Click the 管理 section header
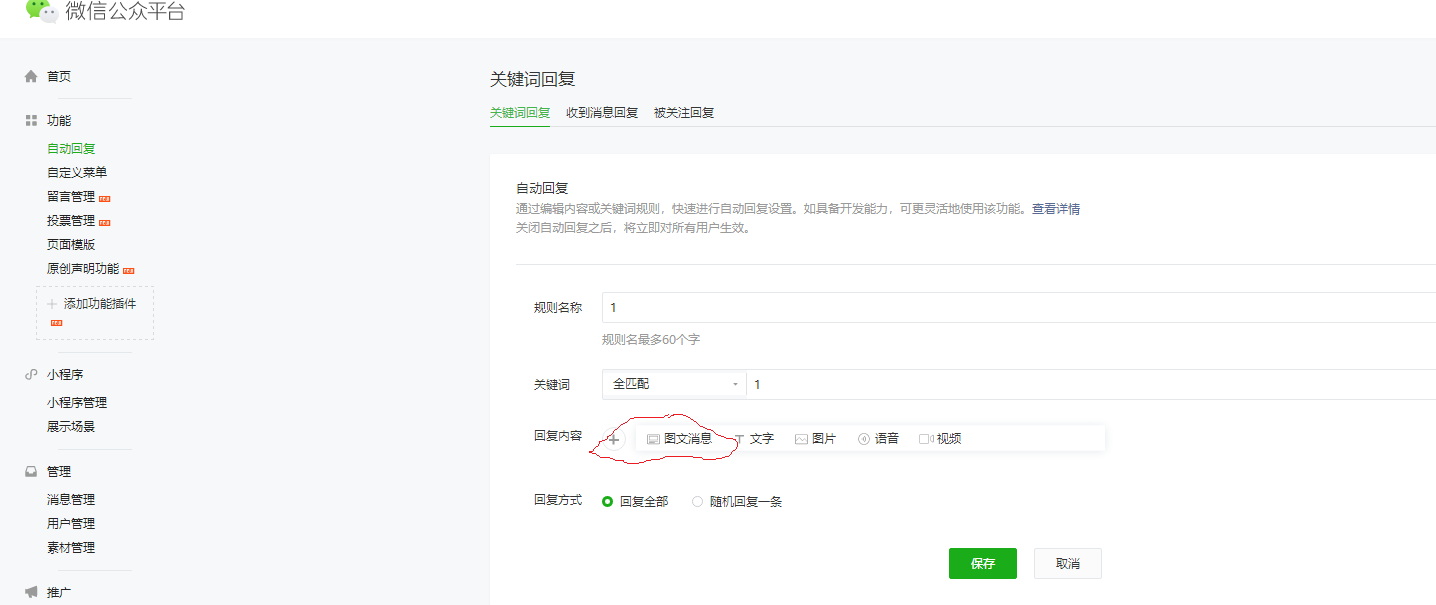This screenshot has width=1436, height=605. coord(59,471)
